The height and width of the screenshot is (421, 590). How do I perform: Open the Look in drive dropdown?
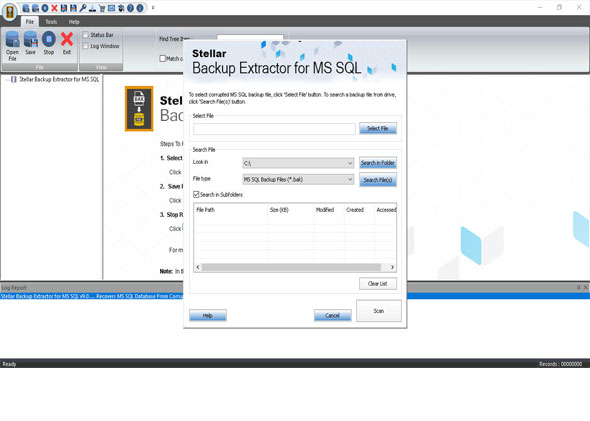coord(298,163)
